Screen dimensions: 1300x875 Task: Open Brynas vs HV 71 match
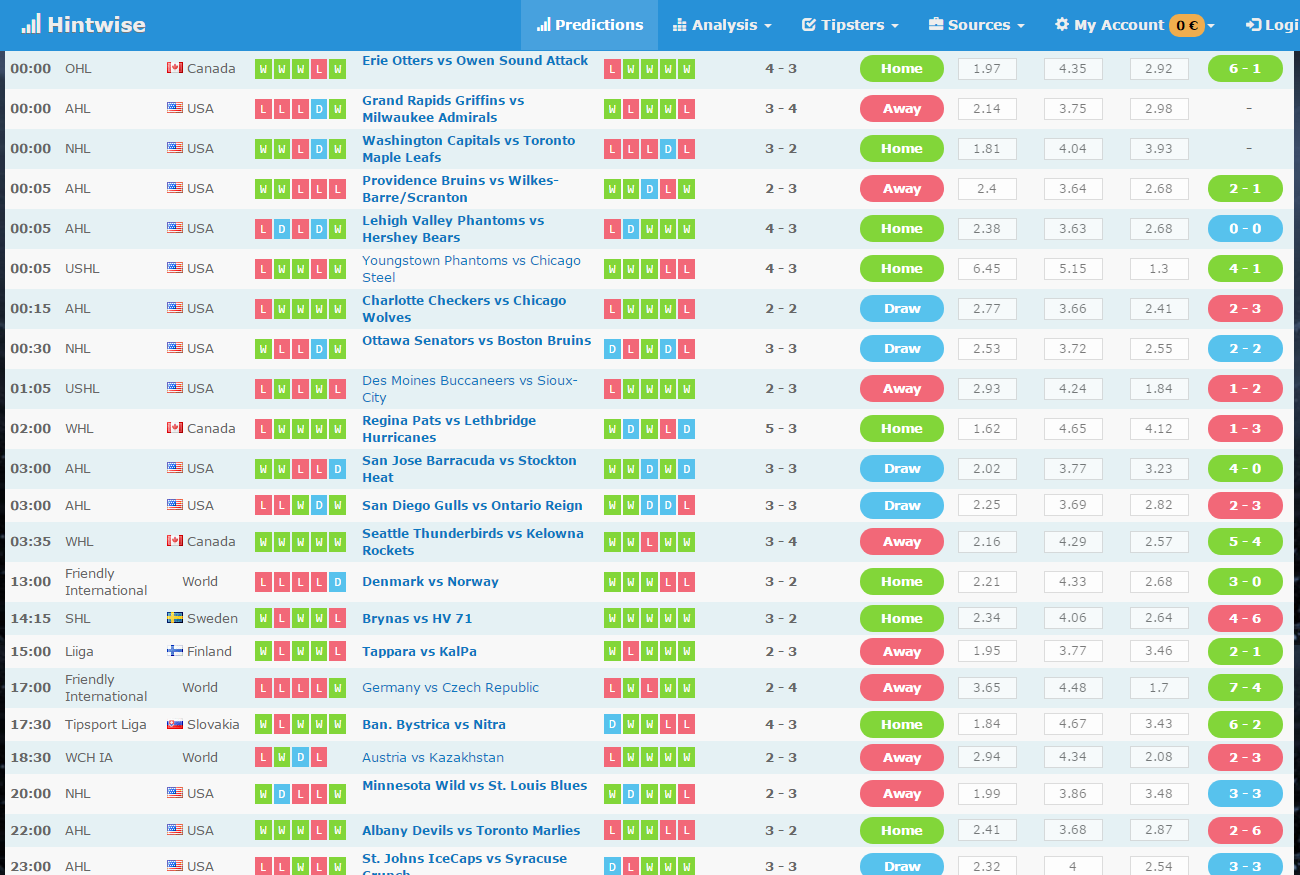417,619
